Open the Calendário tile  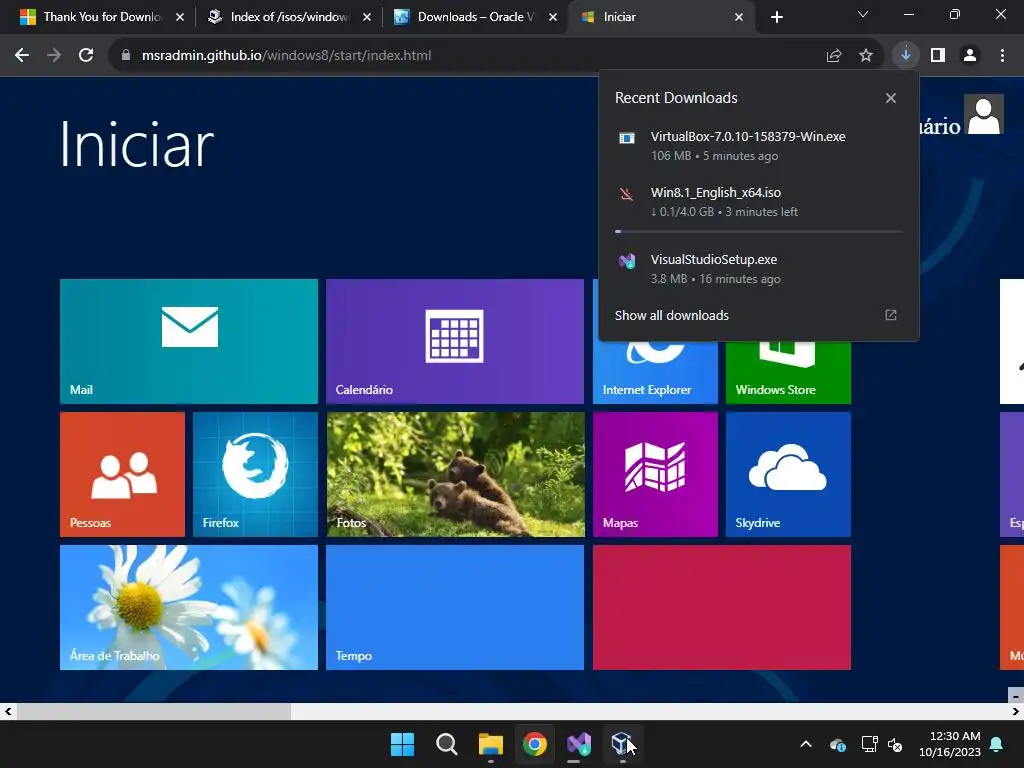455,342
